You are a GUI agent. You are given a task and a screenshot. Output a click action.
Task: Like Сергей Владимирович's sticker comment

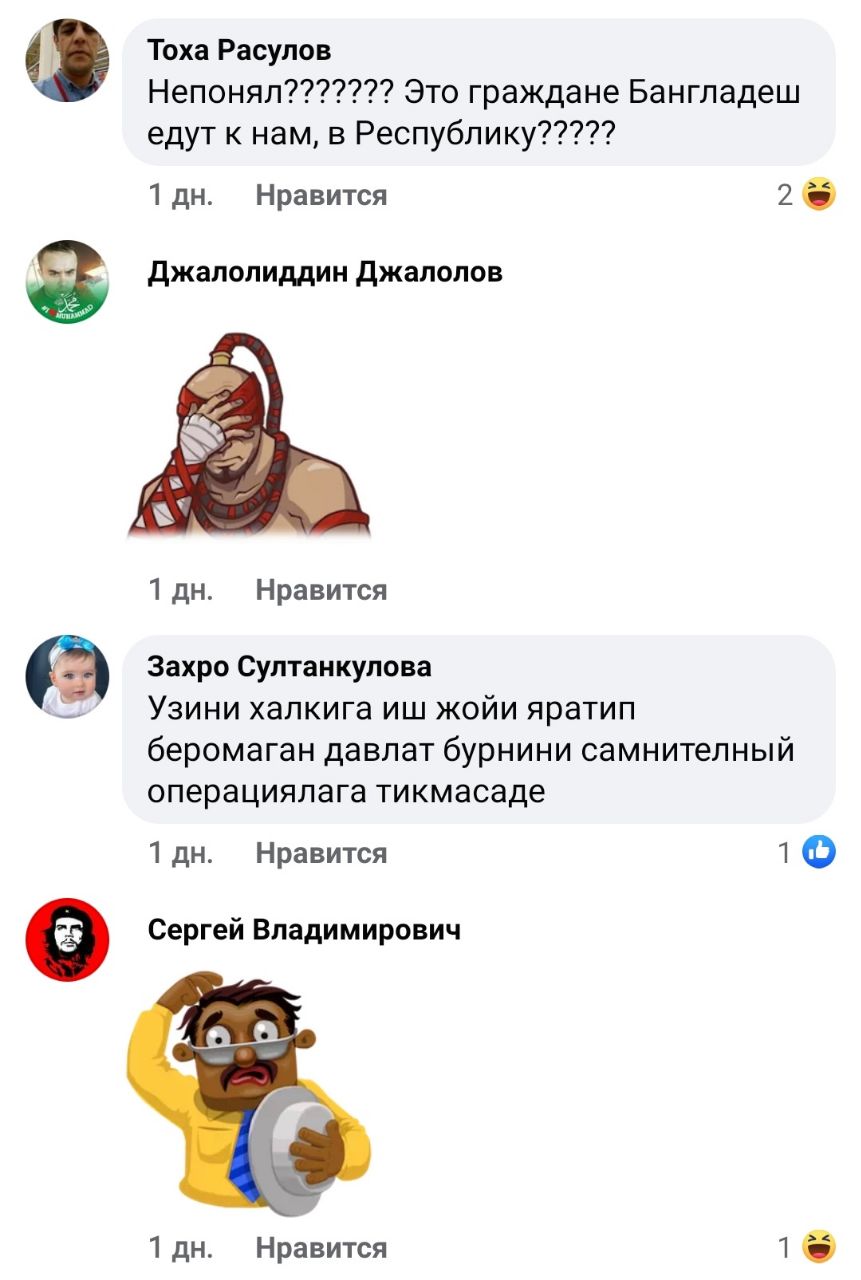click(321, 1247)
